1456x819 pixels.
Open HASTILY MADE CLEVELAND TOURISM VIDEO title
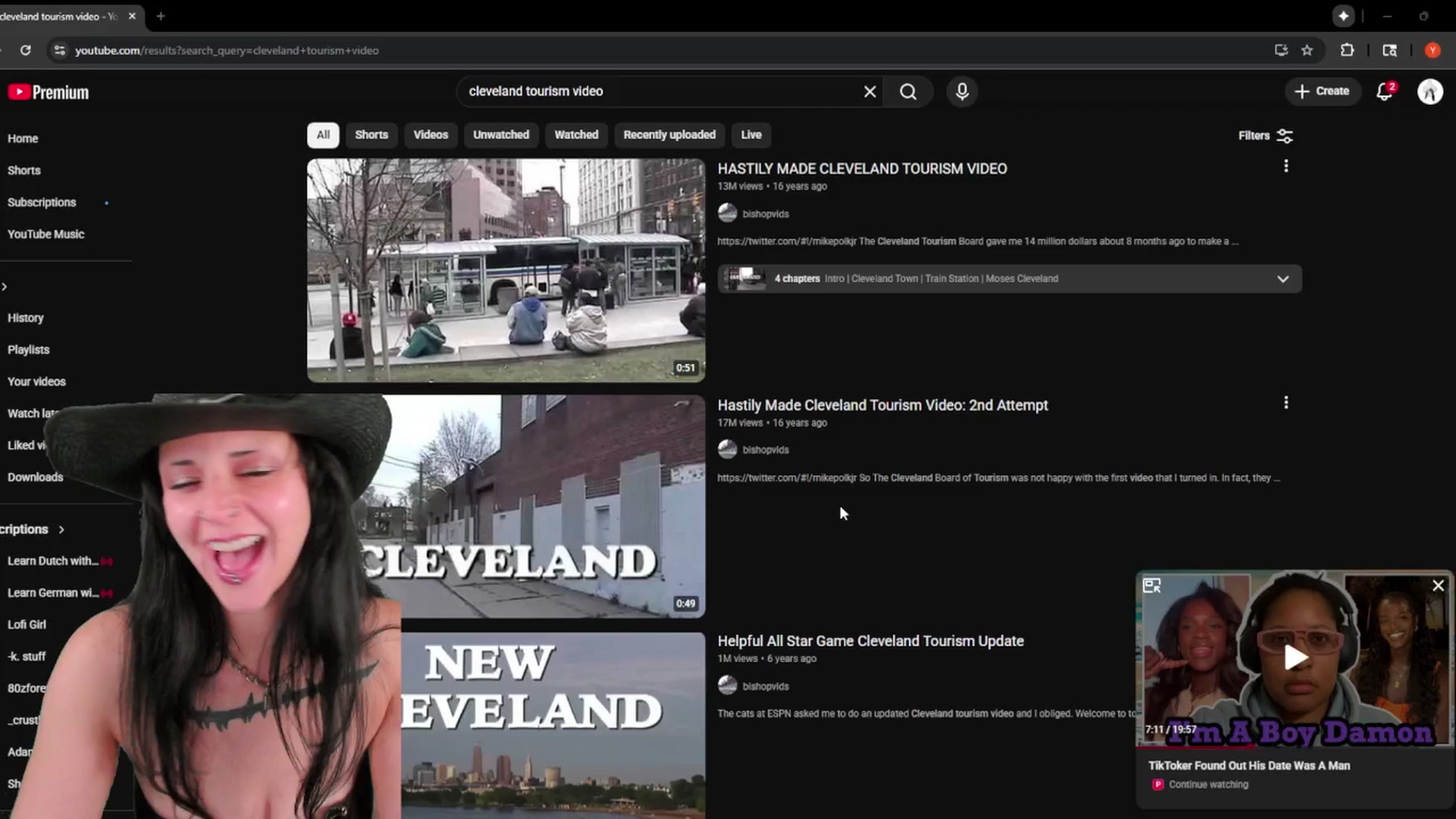click(x=862, y=169)
